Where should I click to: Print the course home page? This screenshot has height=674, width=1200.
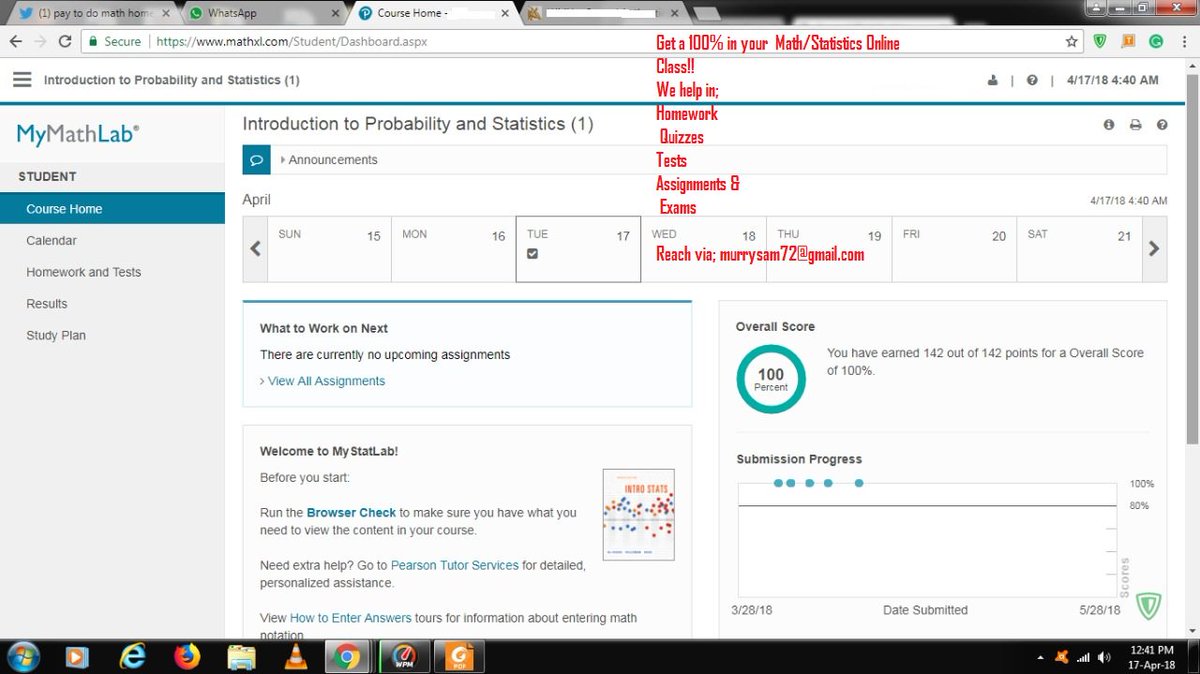(1135, 125)
